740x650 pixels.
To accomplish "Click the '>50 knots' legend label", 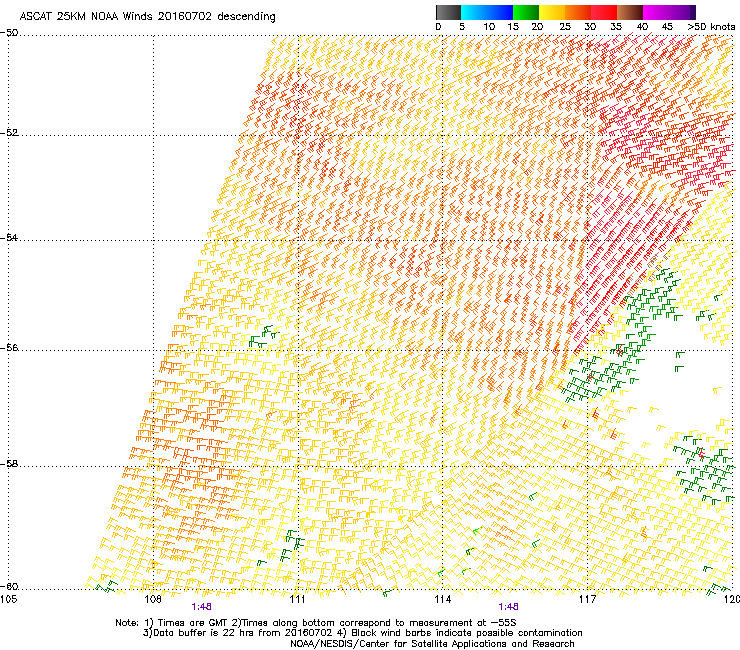I will 711,27.
